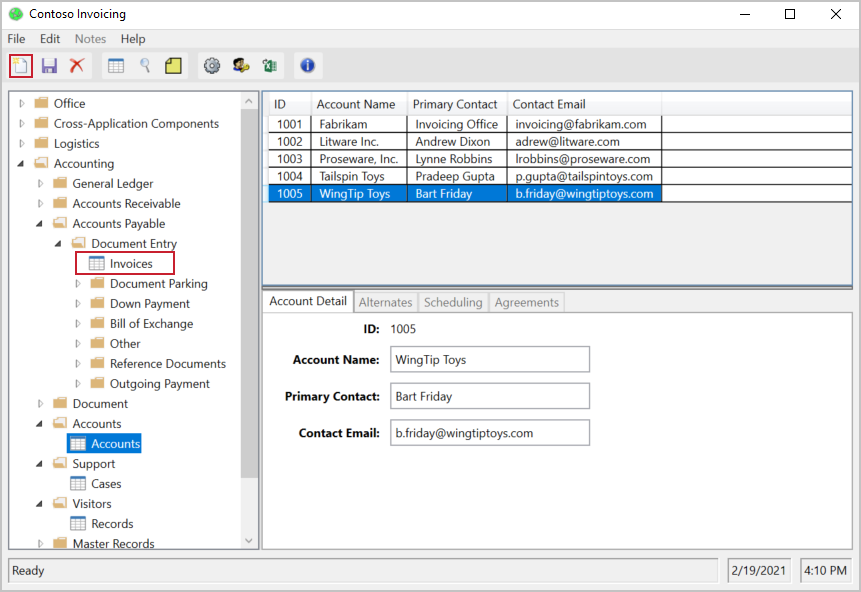Click the Andrew Dixon contact cell
The width and height of the screenshot is (861, 592).
(457, 142)
